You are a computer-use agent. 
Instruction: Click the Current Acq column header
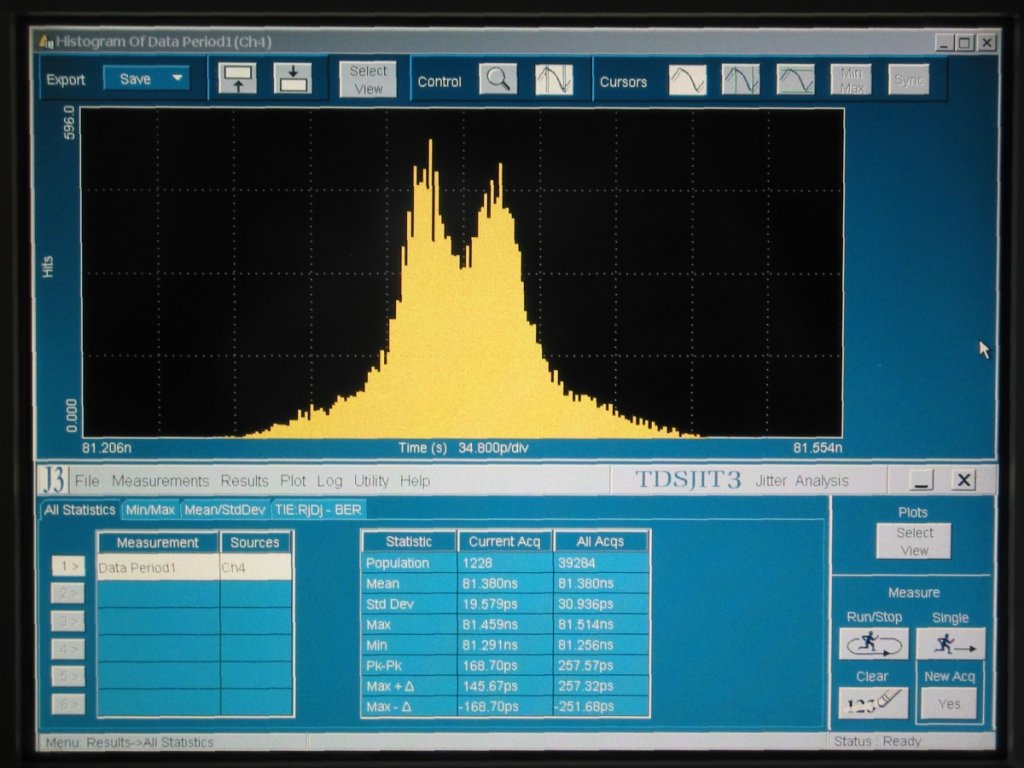tap(504, 541)
